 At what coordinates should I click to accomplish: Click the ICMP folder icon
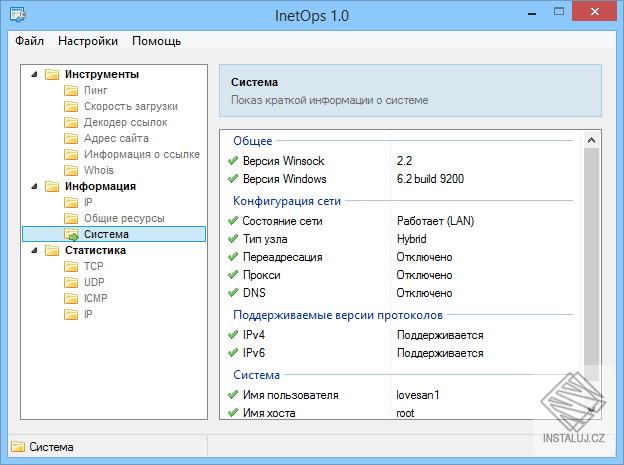click(x=71, y=298)
